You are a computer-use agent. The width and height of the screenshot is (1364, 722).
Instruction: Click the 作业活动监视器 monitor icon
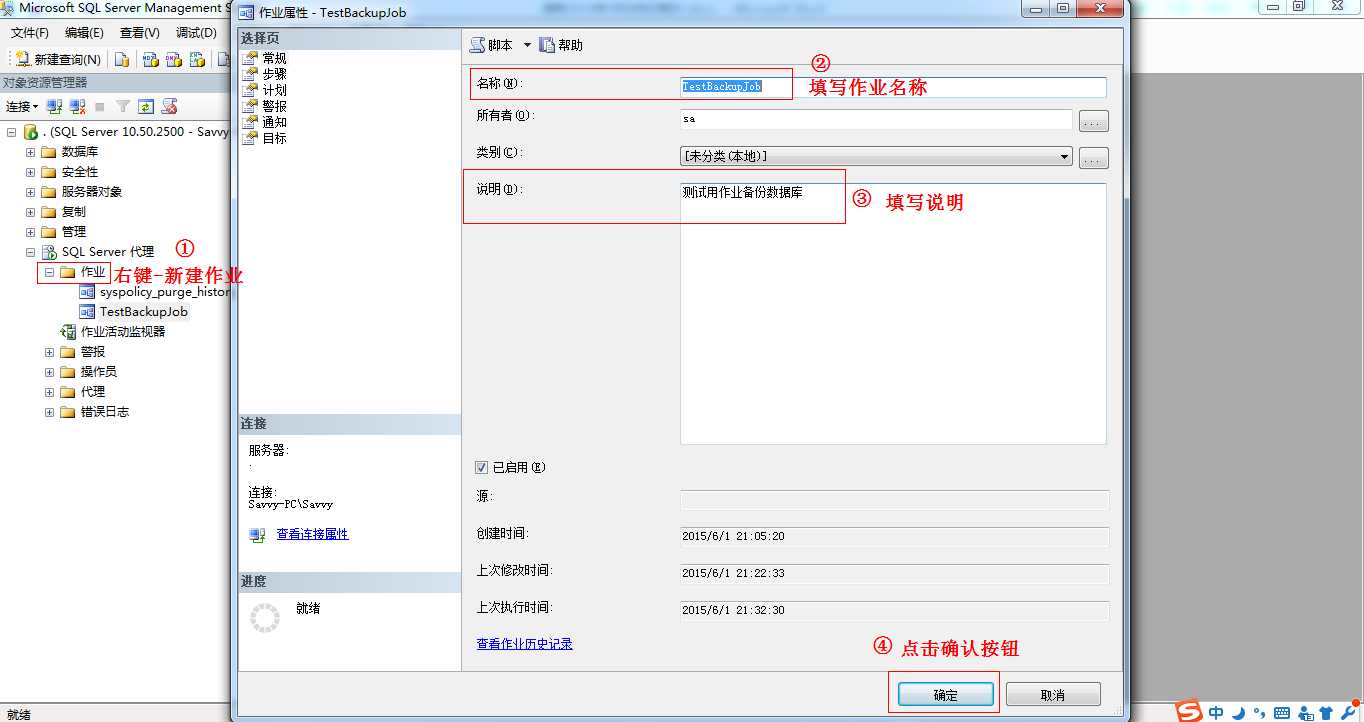tap(68, 332)
